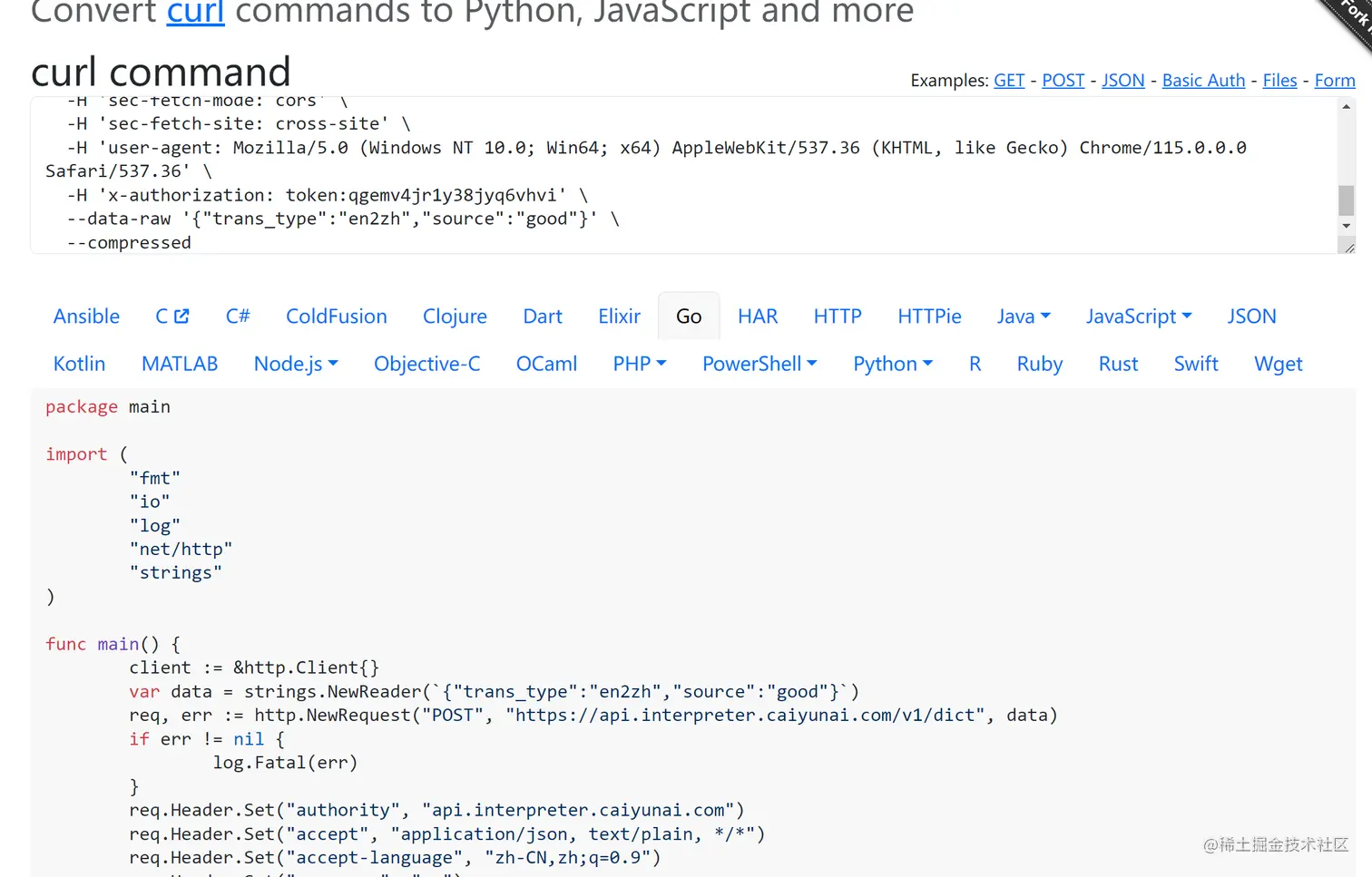Open the C external link icon
Screen dimensions: 1372x877
tap(181, 316)
